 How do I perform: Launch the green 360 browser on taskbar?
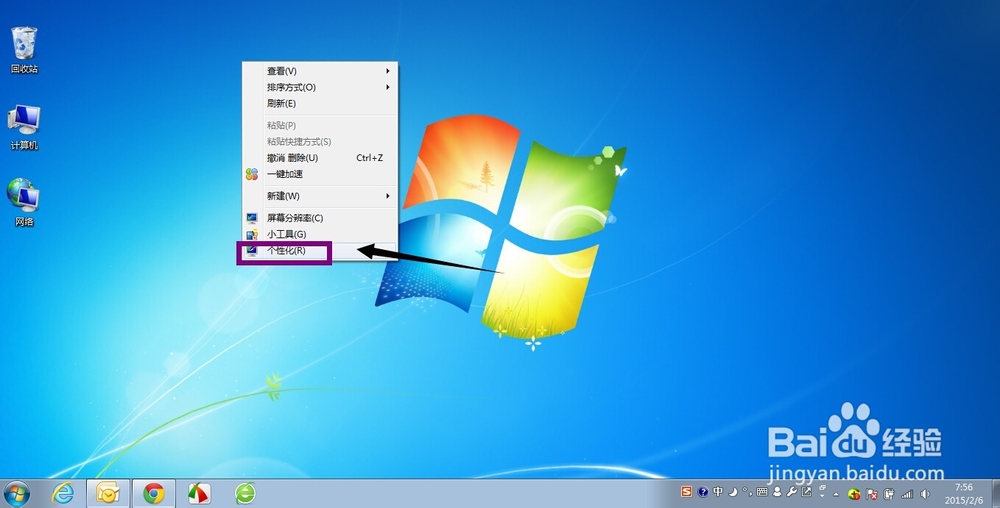245,493
